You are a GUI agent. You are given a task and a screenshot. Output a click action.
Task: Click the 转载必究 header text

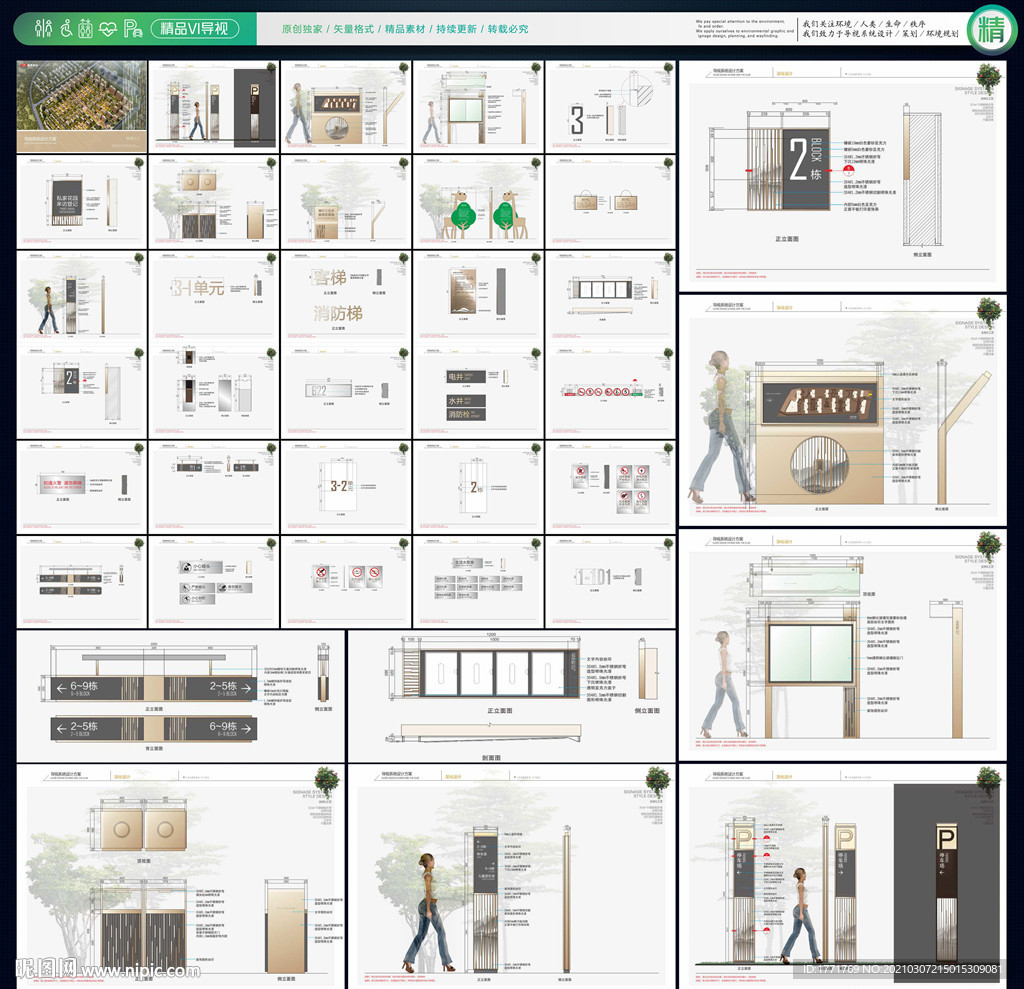click(507, 29)
